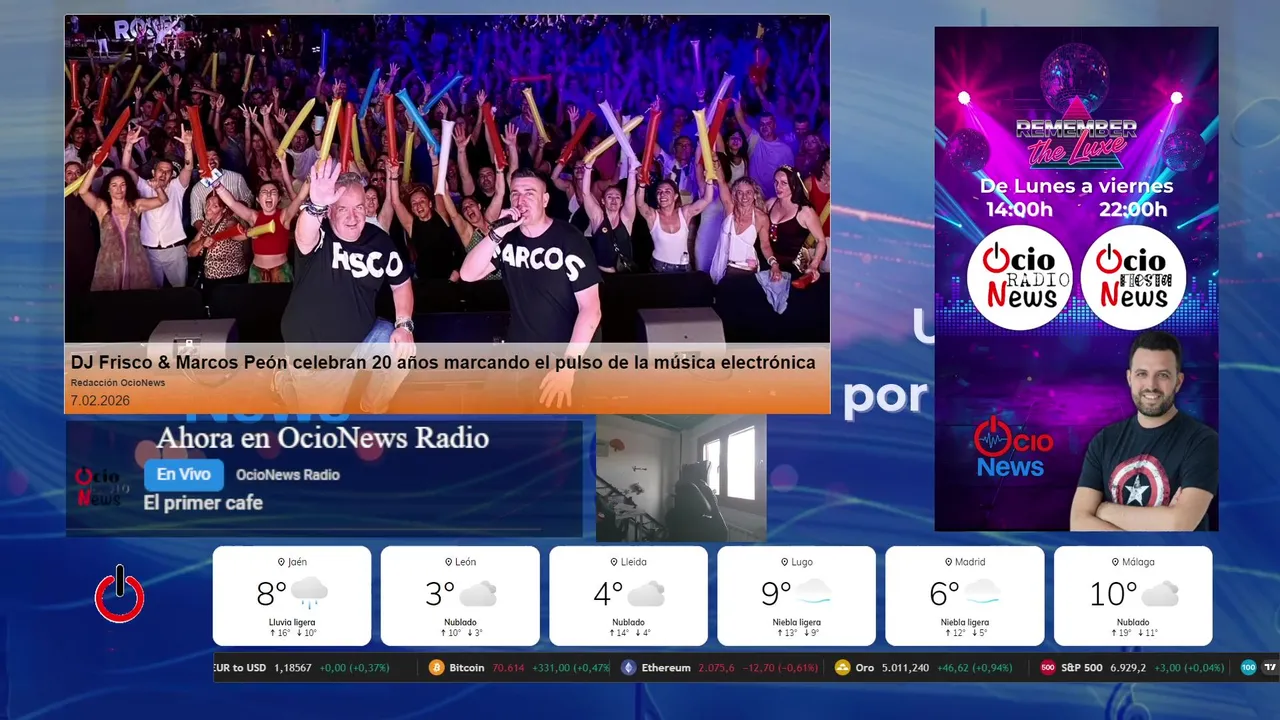Click the León 3° temperature

coord(440,594)
